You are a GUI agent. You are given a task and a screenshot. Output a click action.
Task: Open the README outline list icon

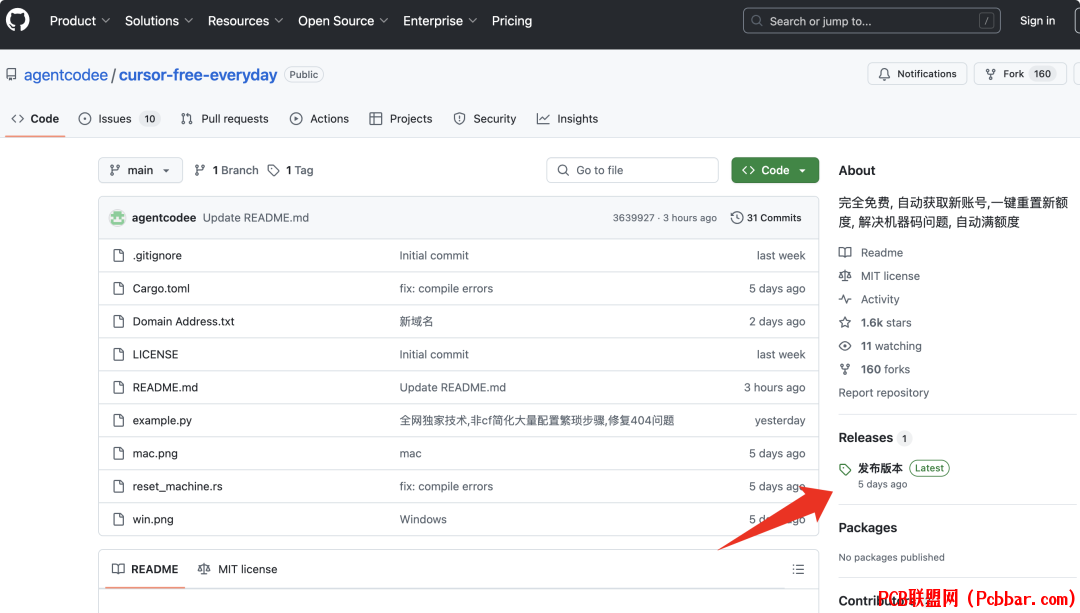point(798,569)
